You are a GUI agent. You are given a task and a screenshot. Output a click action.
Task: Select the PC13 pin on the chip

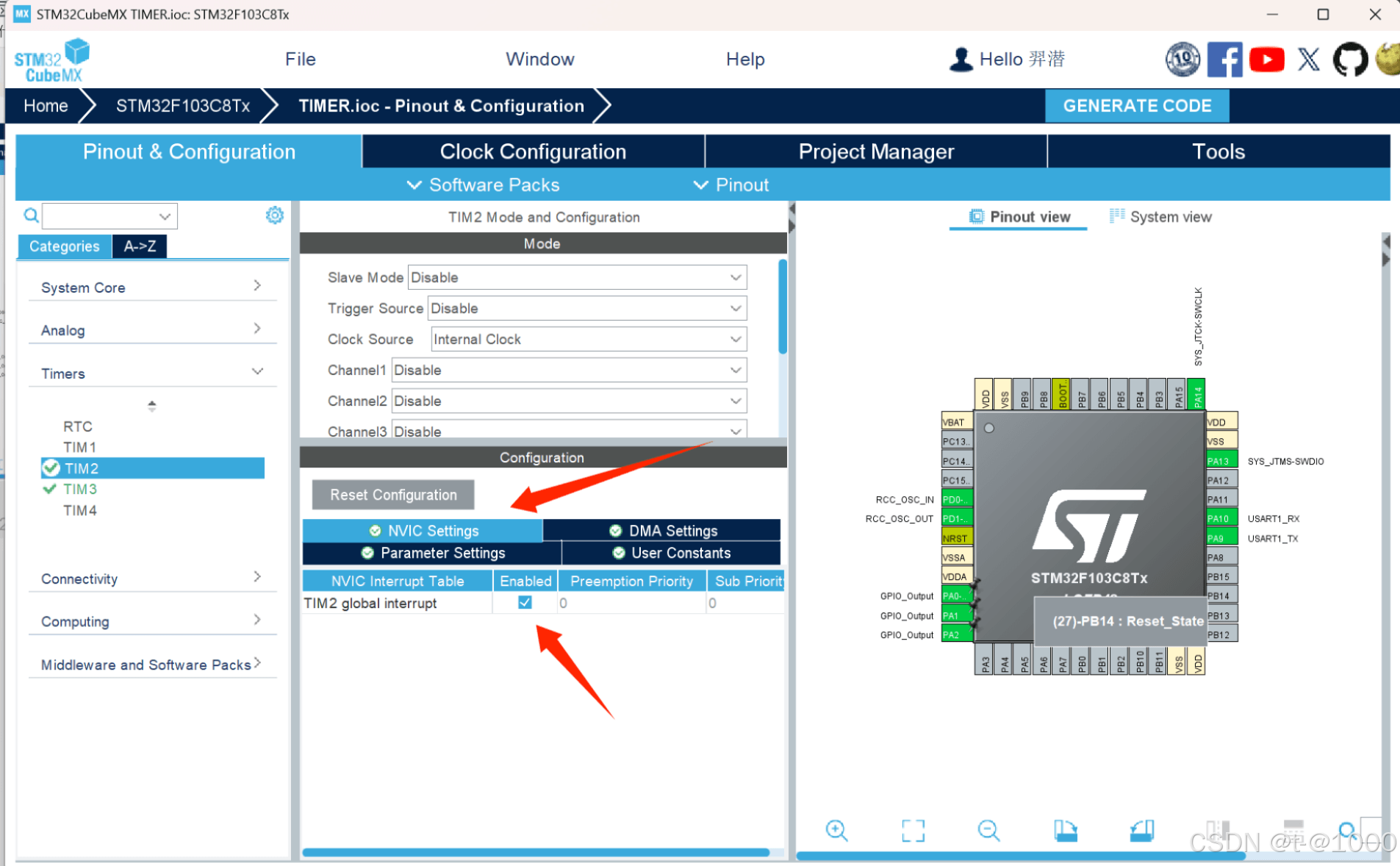click(x=957, y=441)
